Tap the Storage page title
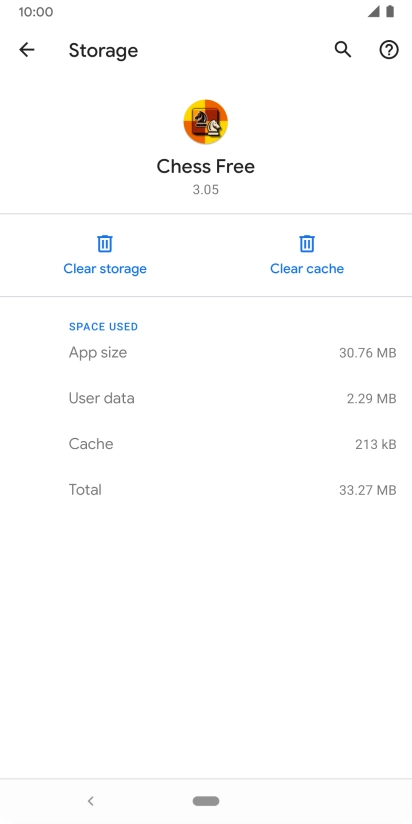Viewport: 412px width, 824px height. point(104,50)
